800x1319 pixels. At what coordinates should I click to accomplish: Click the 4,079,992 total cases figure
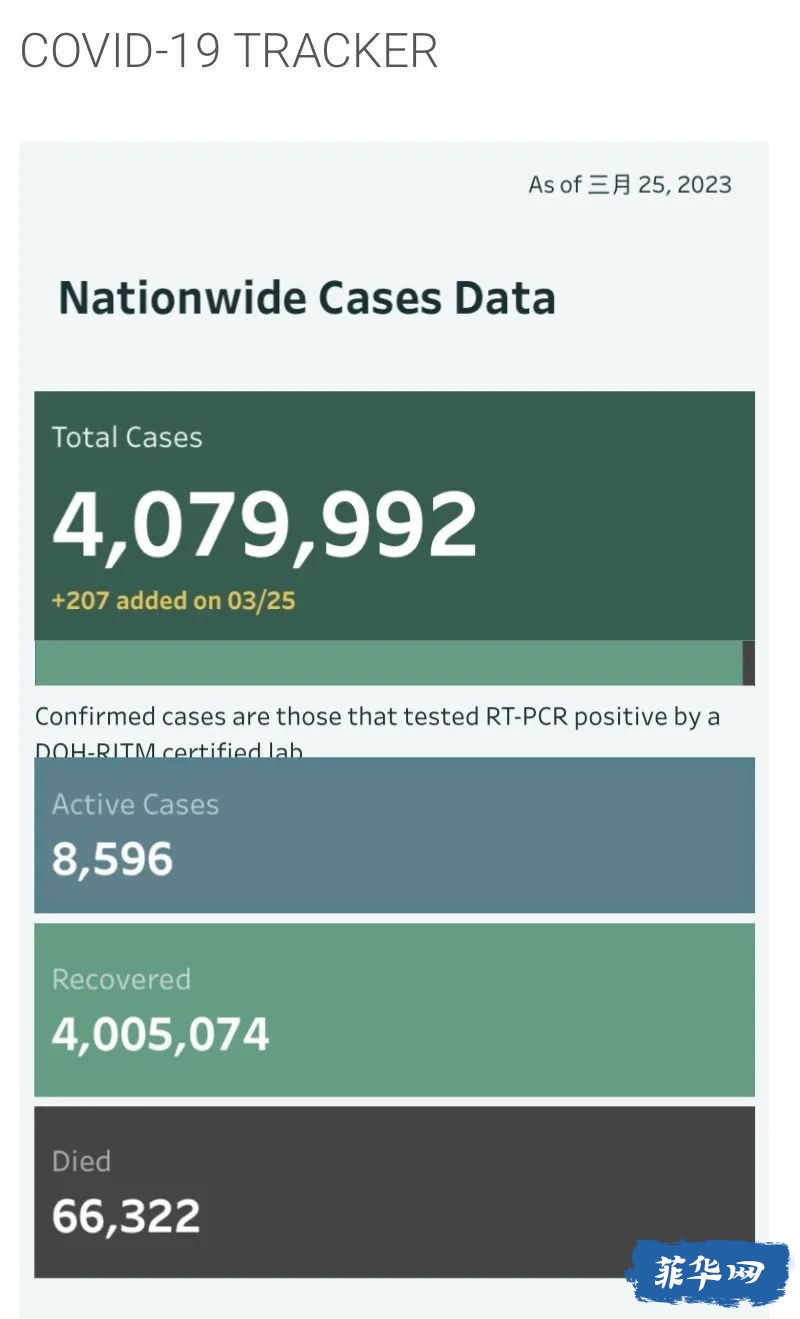[265, 525]
